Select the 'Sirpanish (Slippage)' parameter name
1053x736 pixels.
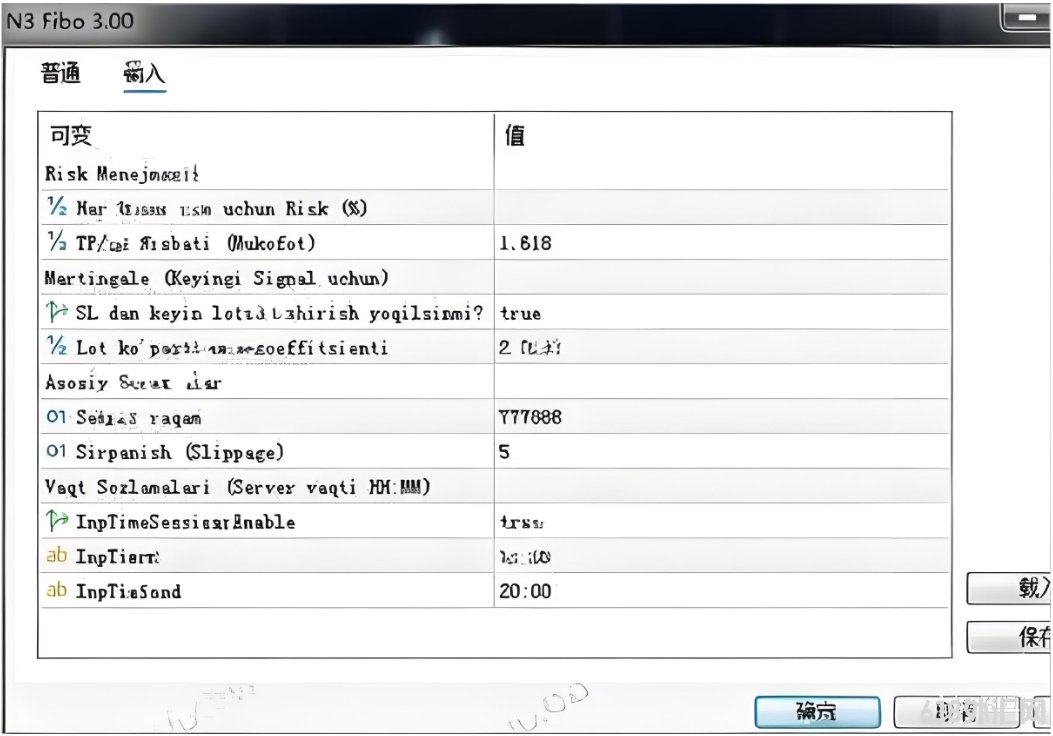point(179,452)
